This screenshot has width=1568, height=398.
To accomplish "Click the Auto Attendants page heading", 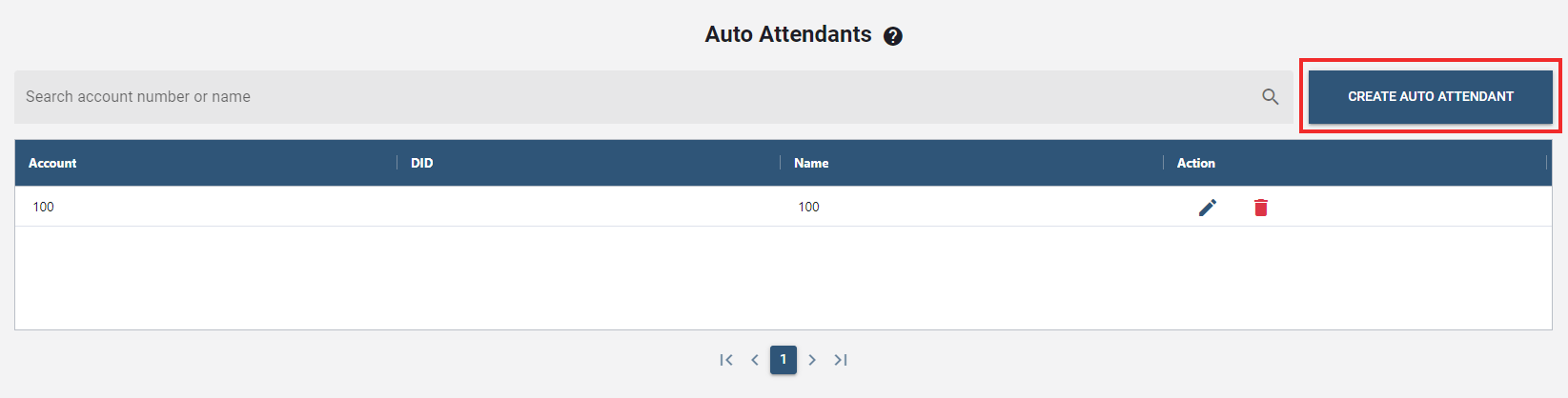I will pos(787,34).
